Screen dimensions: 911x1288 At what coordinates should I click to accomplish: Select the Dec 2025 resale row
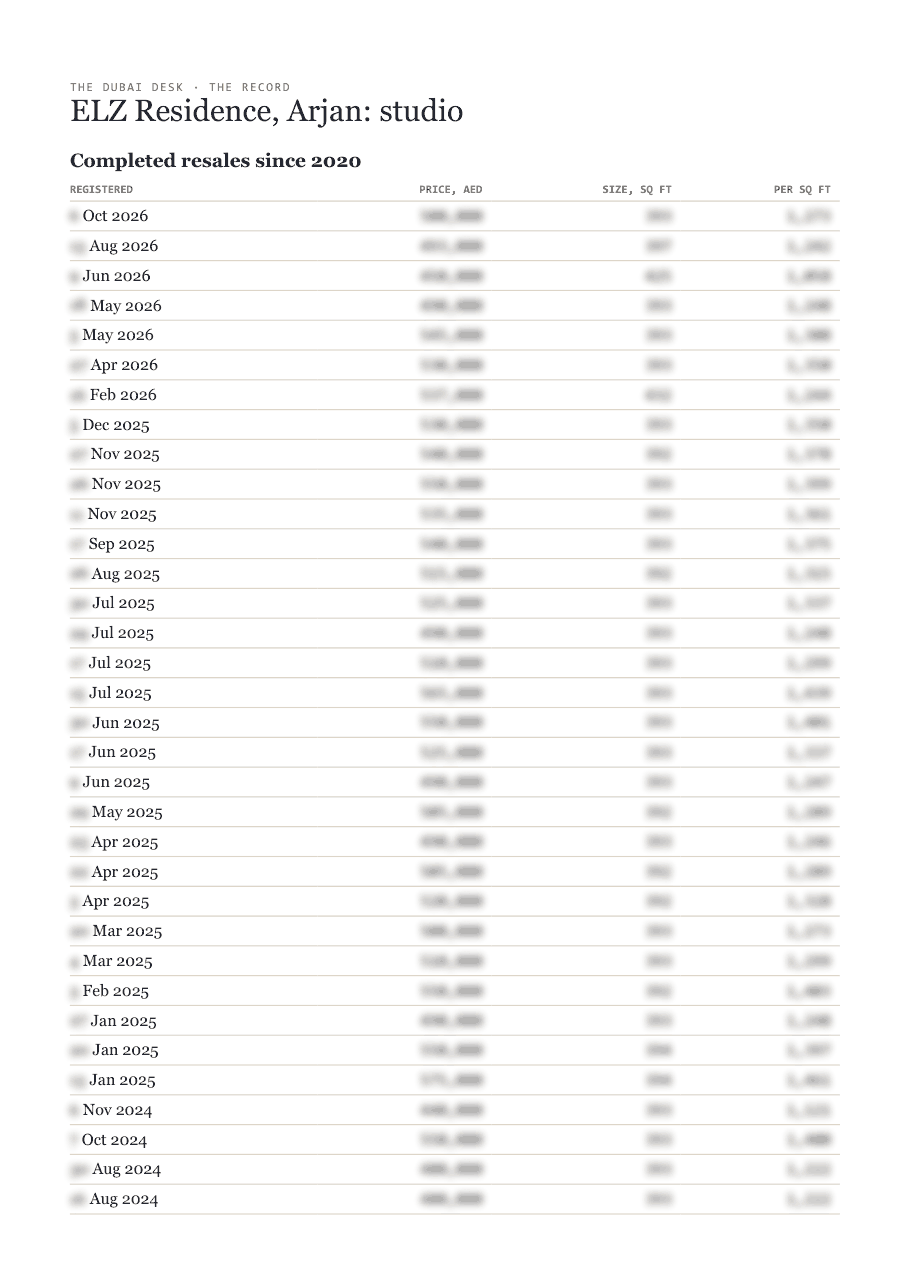[455, 425]
